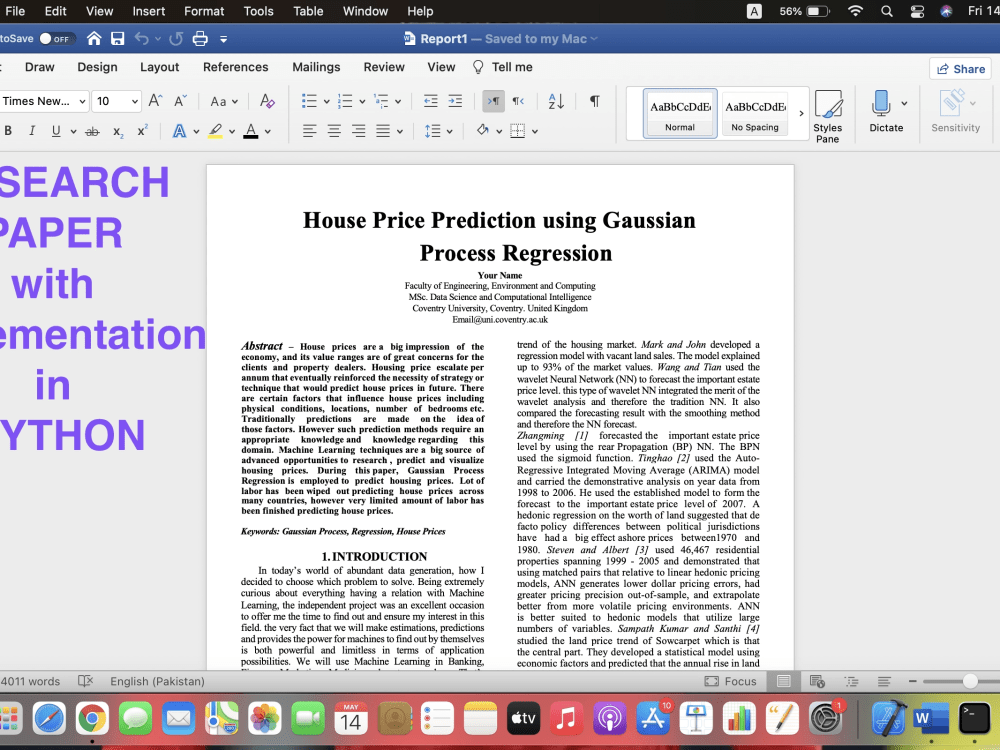The image size is (1000, 750).
Task: Switch to Web Layout view icon
Action: (x=817, y=681)
